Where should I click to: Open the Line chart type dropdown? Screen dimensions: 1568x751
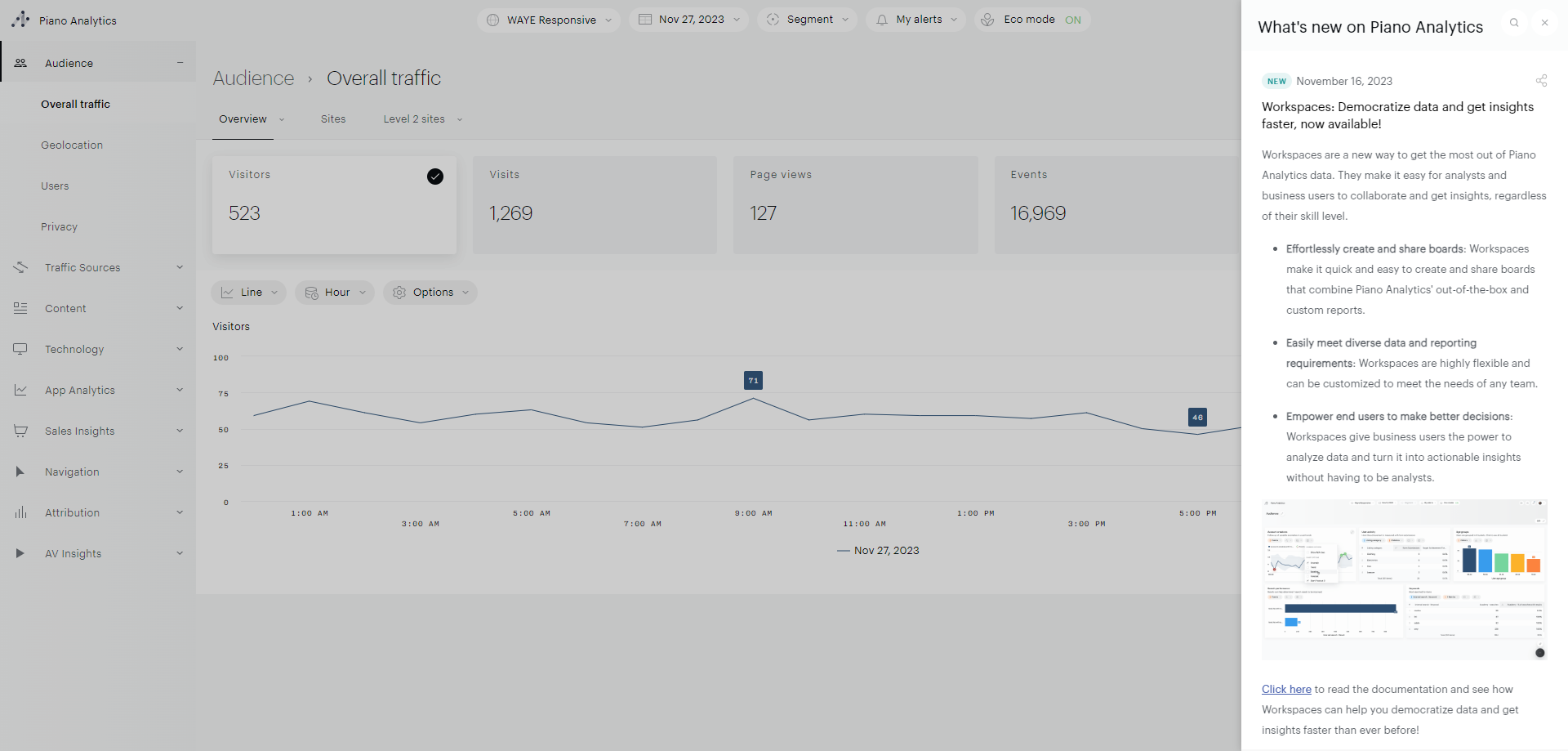pos(249,293)
